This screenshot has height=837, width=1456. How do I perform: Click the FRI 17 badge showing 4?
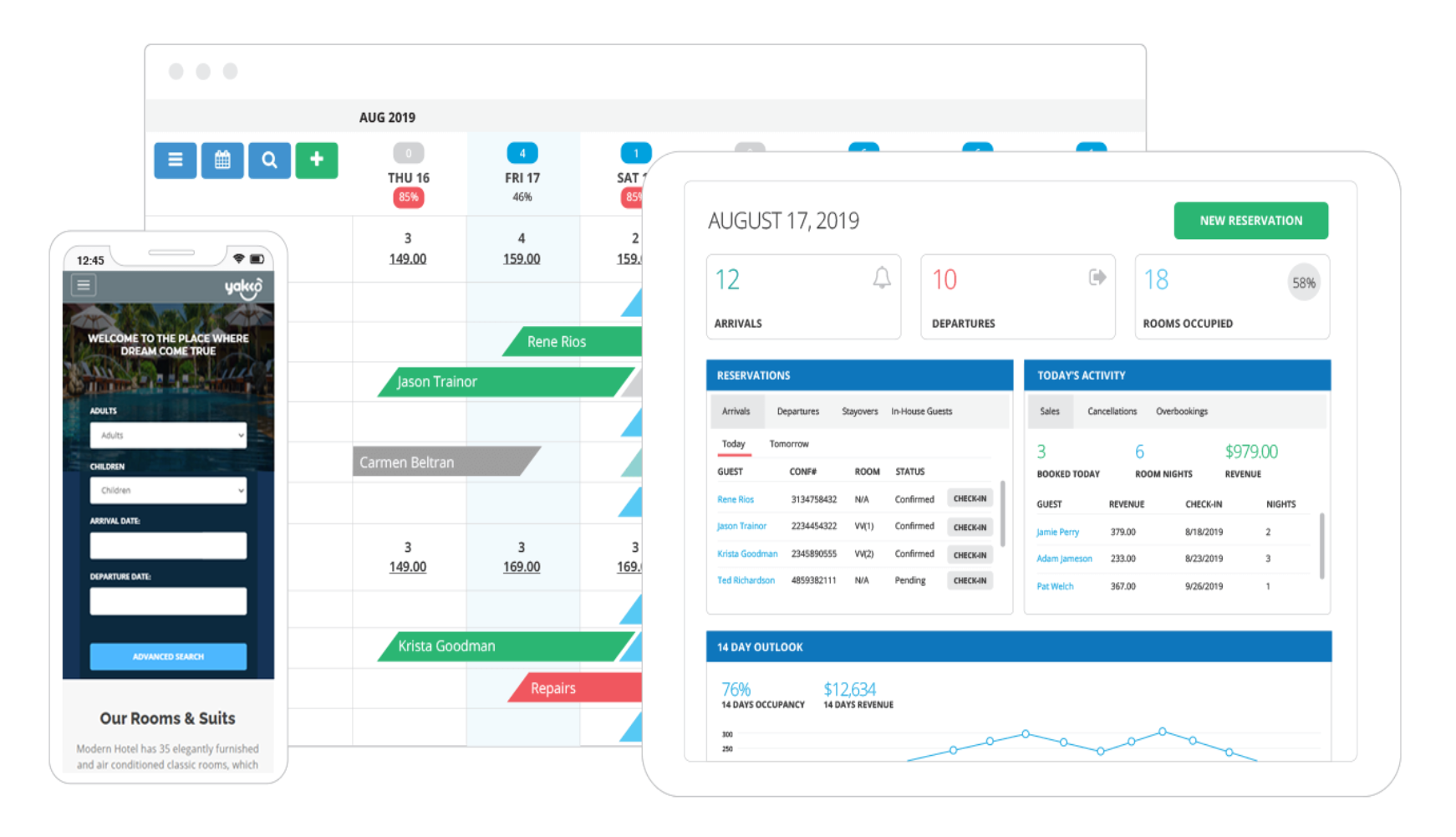click(x=522, y=153)
